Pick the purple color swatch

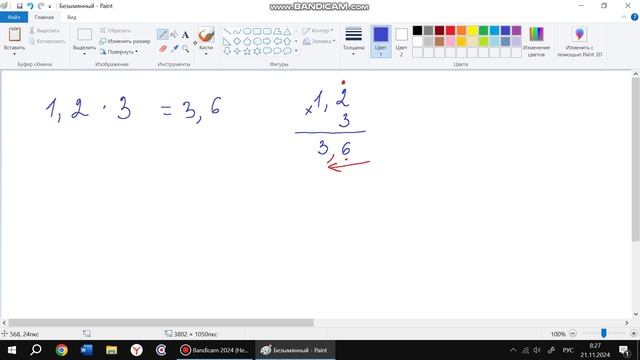[516, 31]
